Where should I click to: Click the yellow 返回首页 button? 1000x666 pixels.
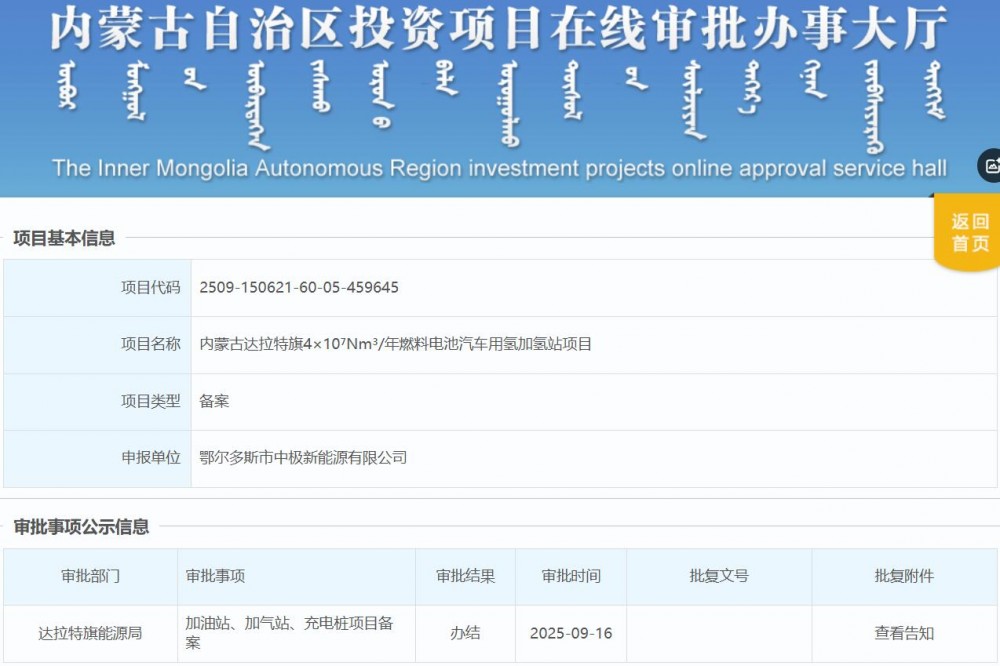pyautogui.click(x=968, y=233)
